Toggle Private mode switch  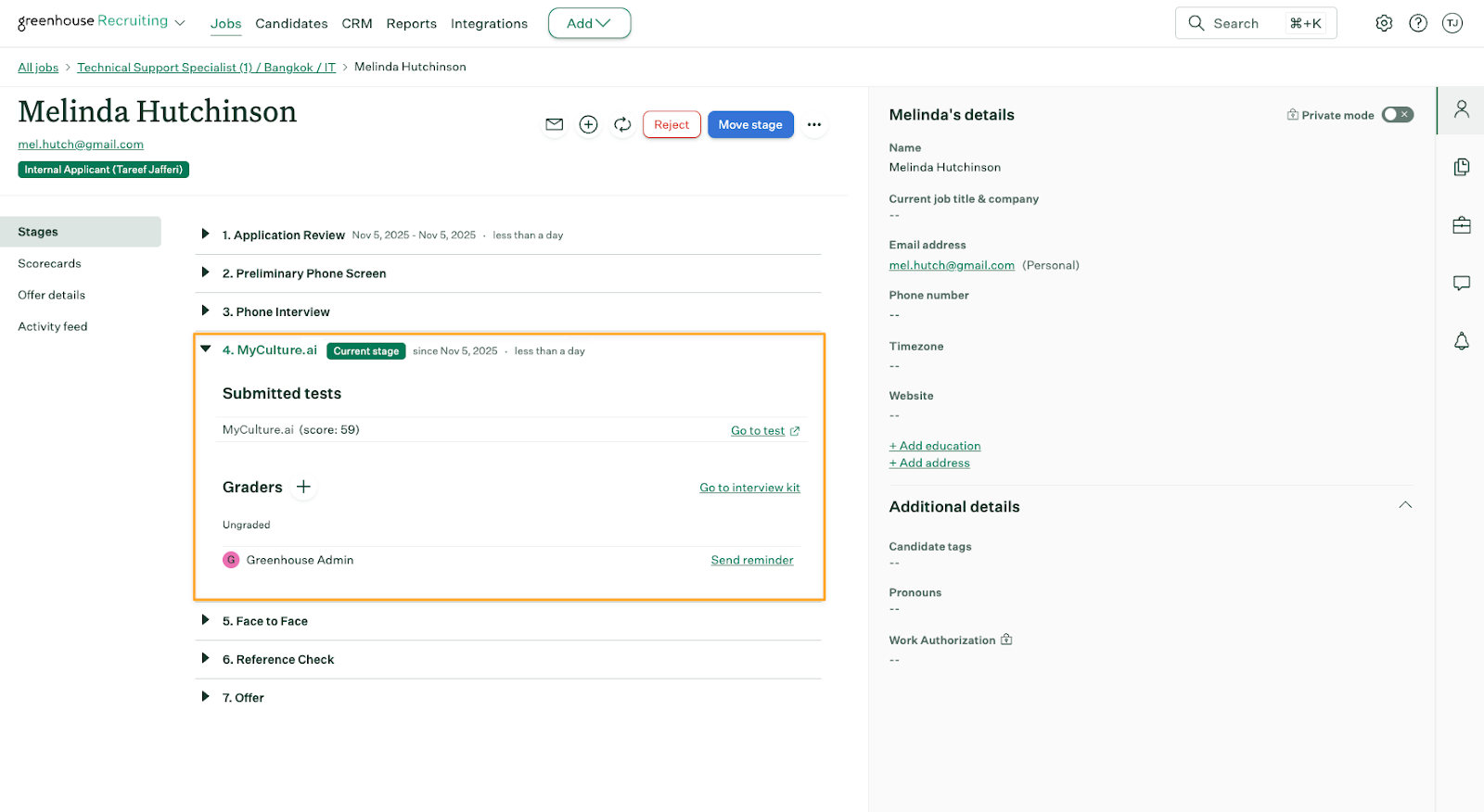(1397, 115)
